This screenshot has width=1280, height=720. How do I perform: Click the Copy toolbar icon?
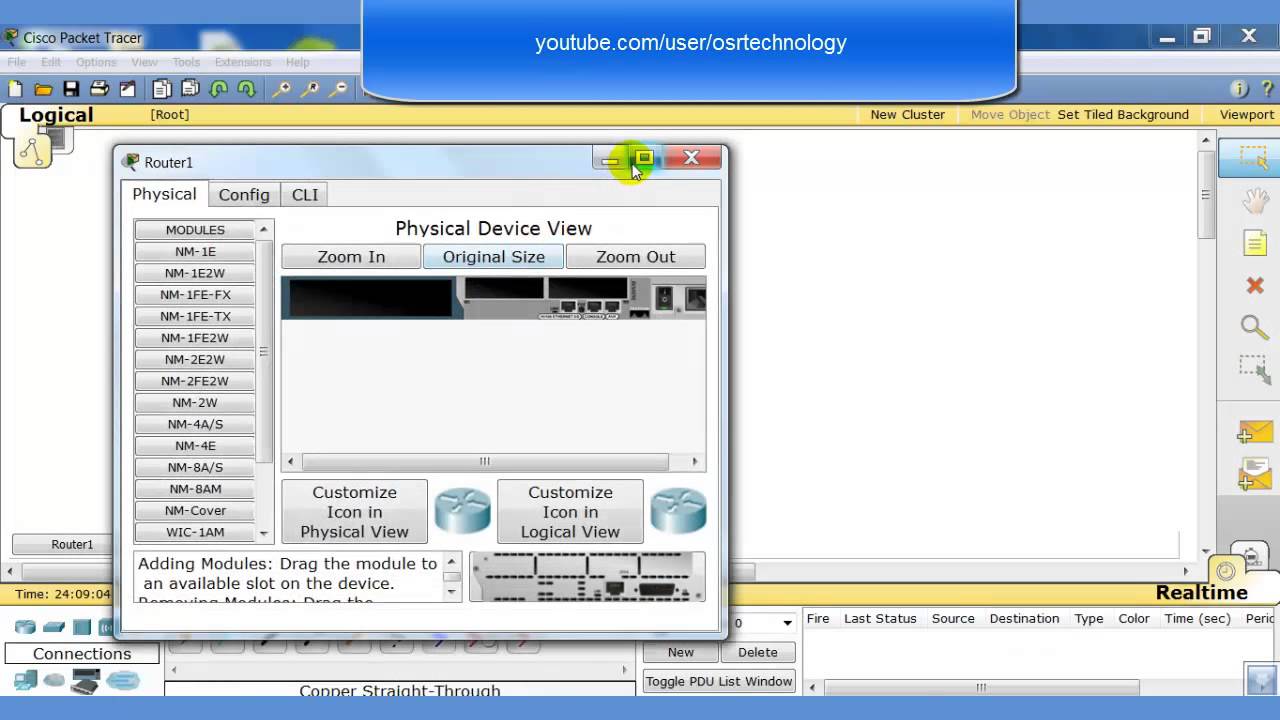click(x=162, y=89)
